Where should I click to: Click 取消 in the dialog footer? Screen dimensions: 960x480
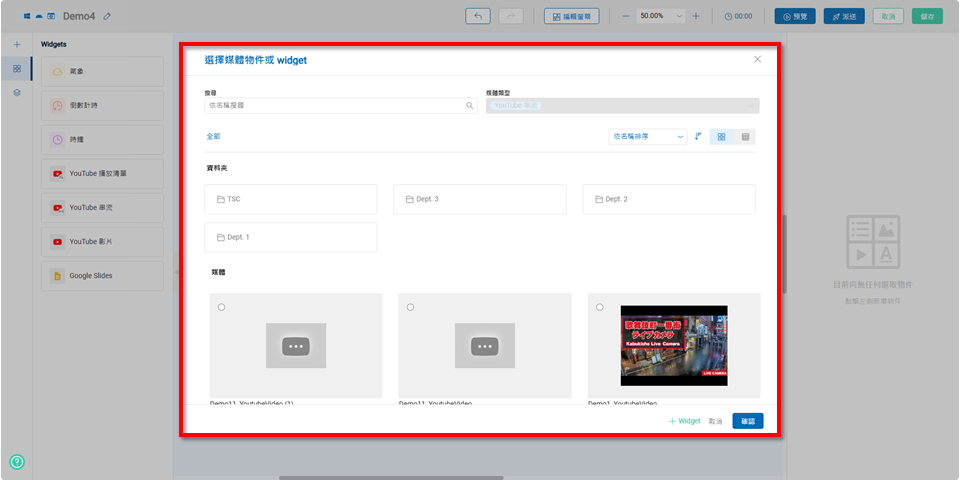(x=715, y=421)
